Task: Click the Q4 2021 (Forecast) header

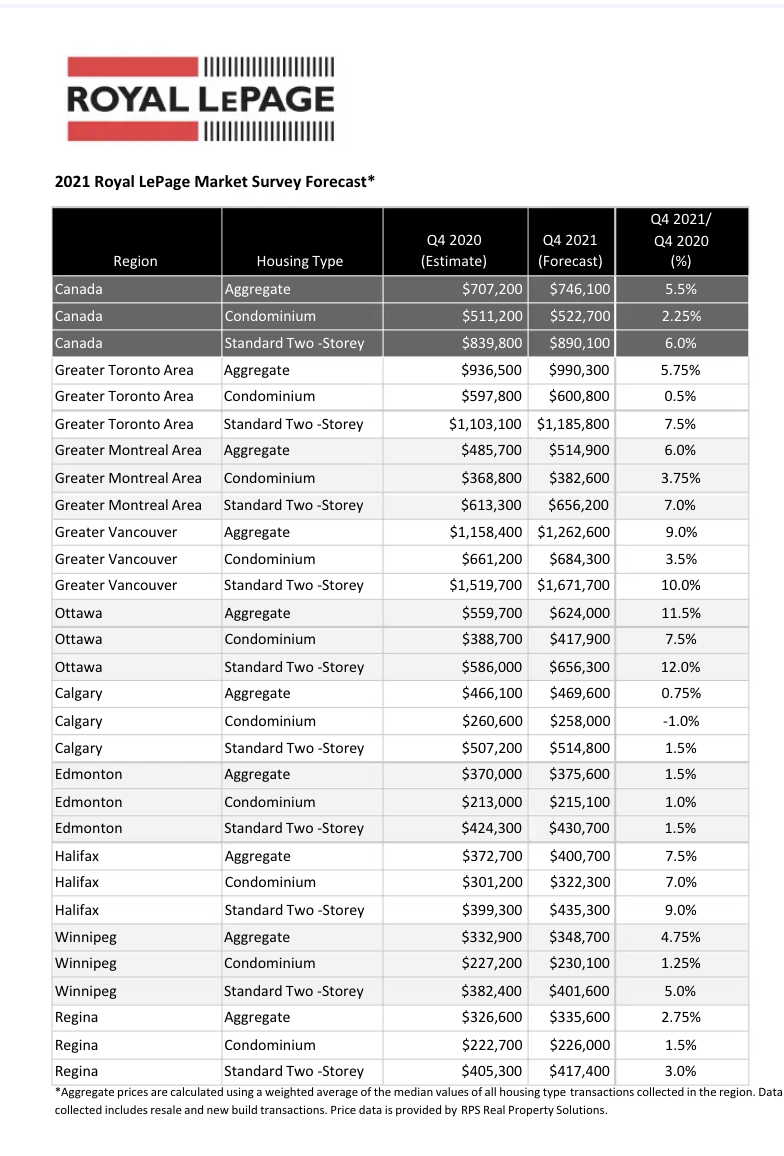Action: coord(571,251)
